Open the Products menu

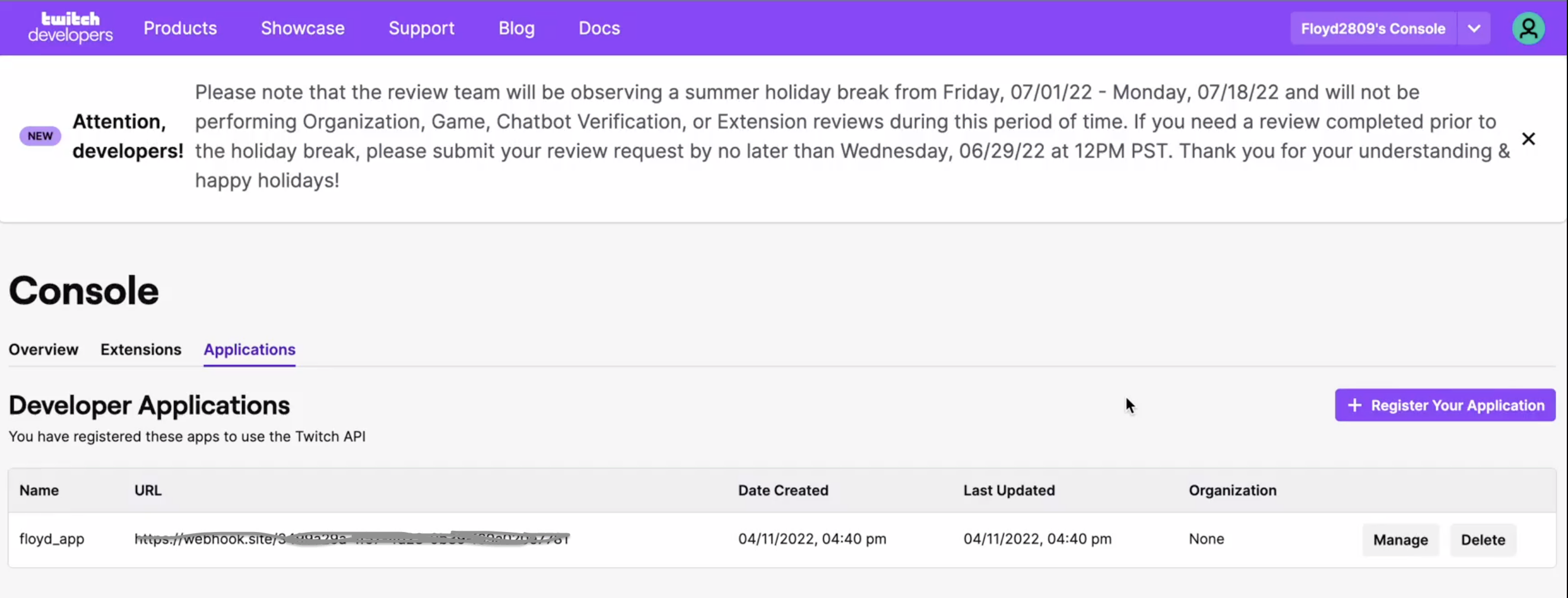click(x=180, y=28)
